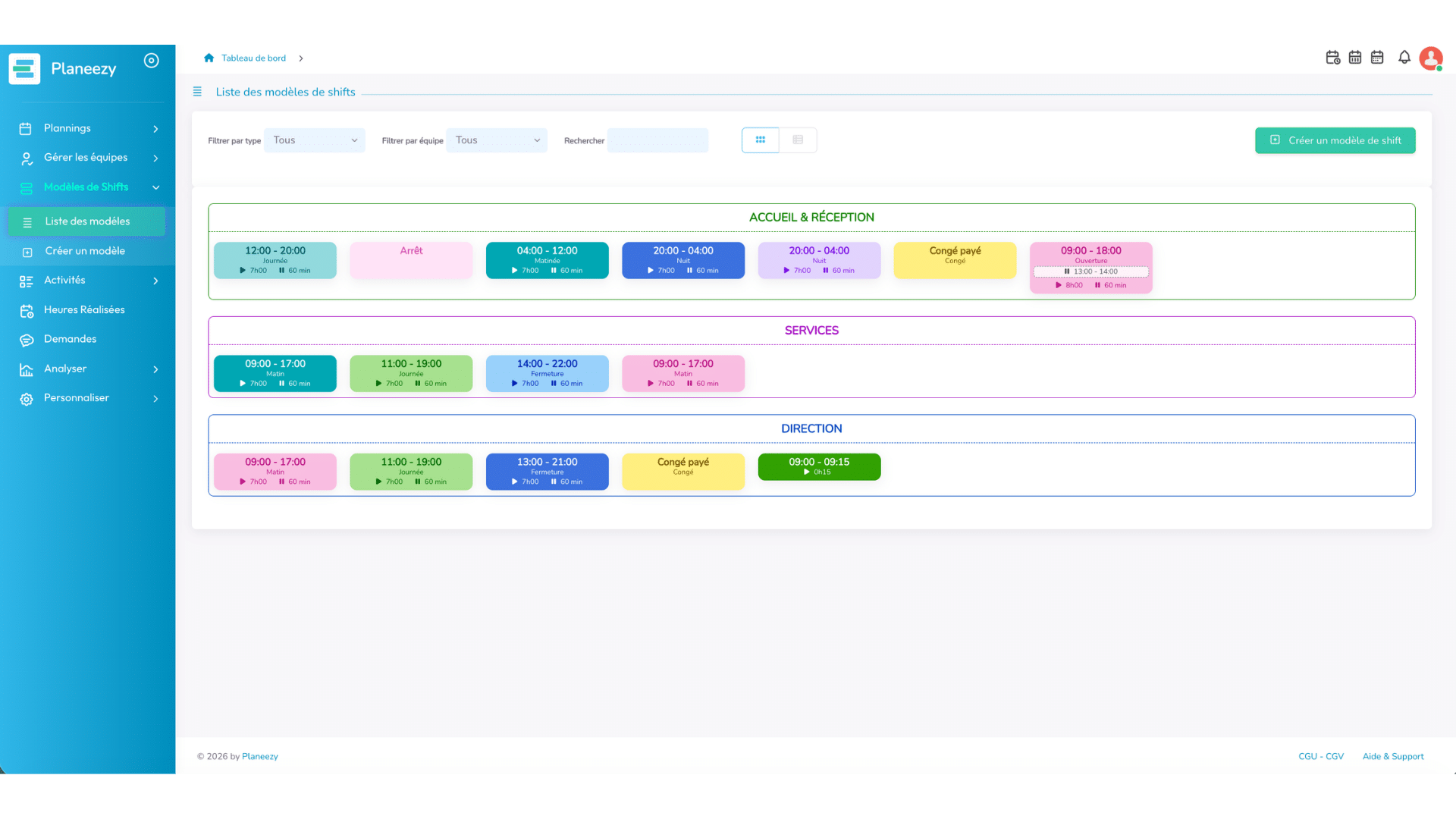Image resolution: width=1456 pixels, height=819 pixels.
Task: Open Tableau de bord breadcrumb link
Action: 253,58
